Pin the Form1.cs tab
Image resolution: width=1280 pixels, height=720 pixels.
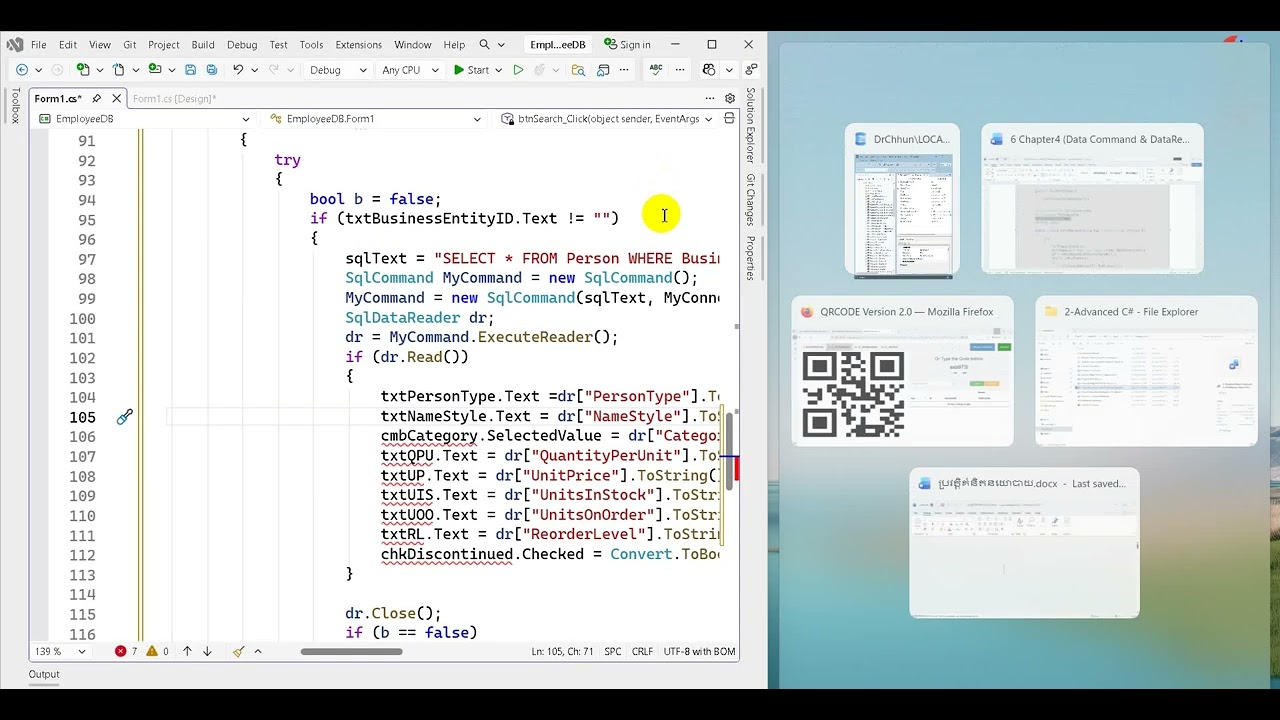[96, 98]
